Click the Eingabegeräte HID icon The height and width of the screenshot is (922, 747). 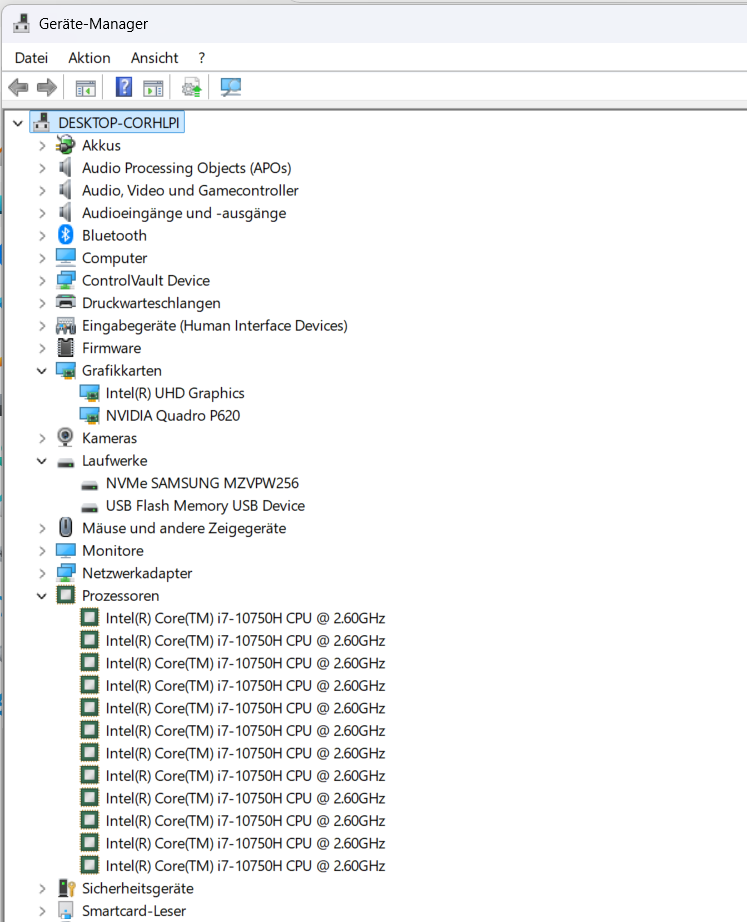pyautogui.click(x=65, y=325)
